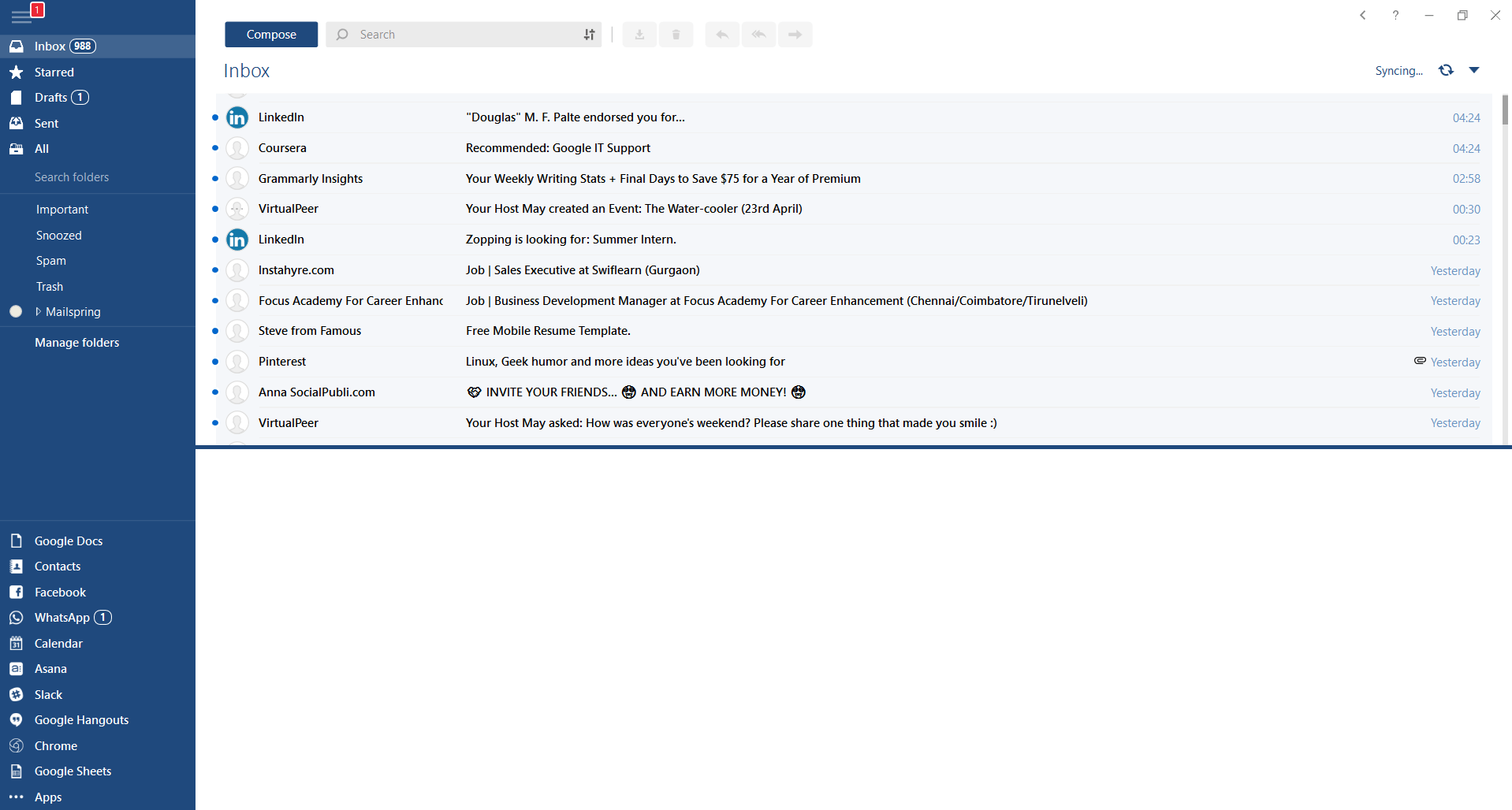Open the Slack app icon
Screen dimensions: 1512x810
[17, 695]
